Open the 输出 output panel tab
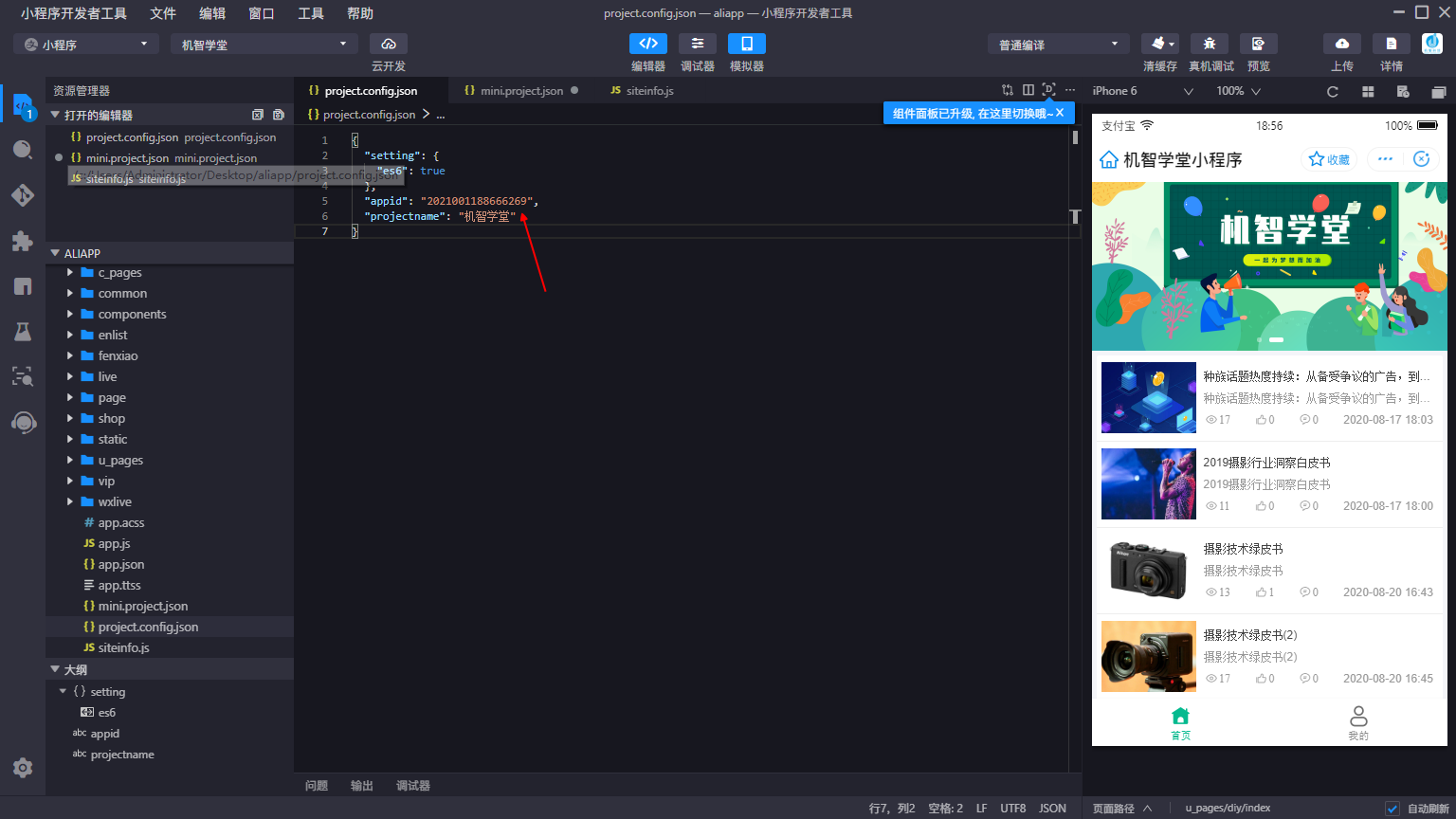This screenshot has height=819, width=1456. coord(362,786)
